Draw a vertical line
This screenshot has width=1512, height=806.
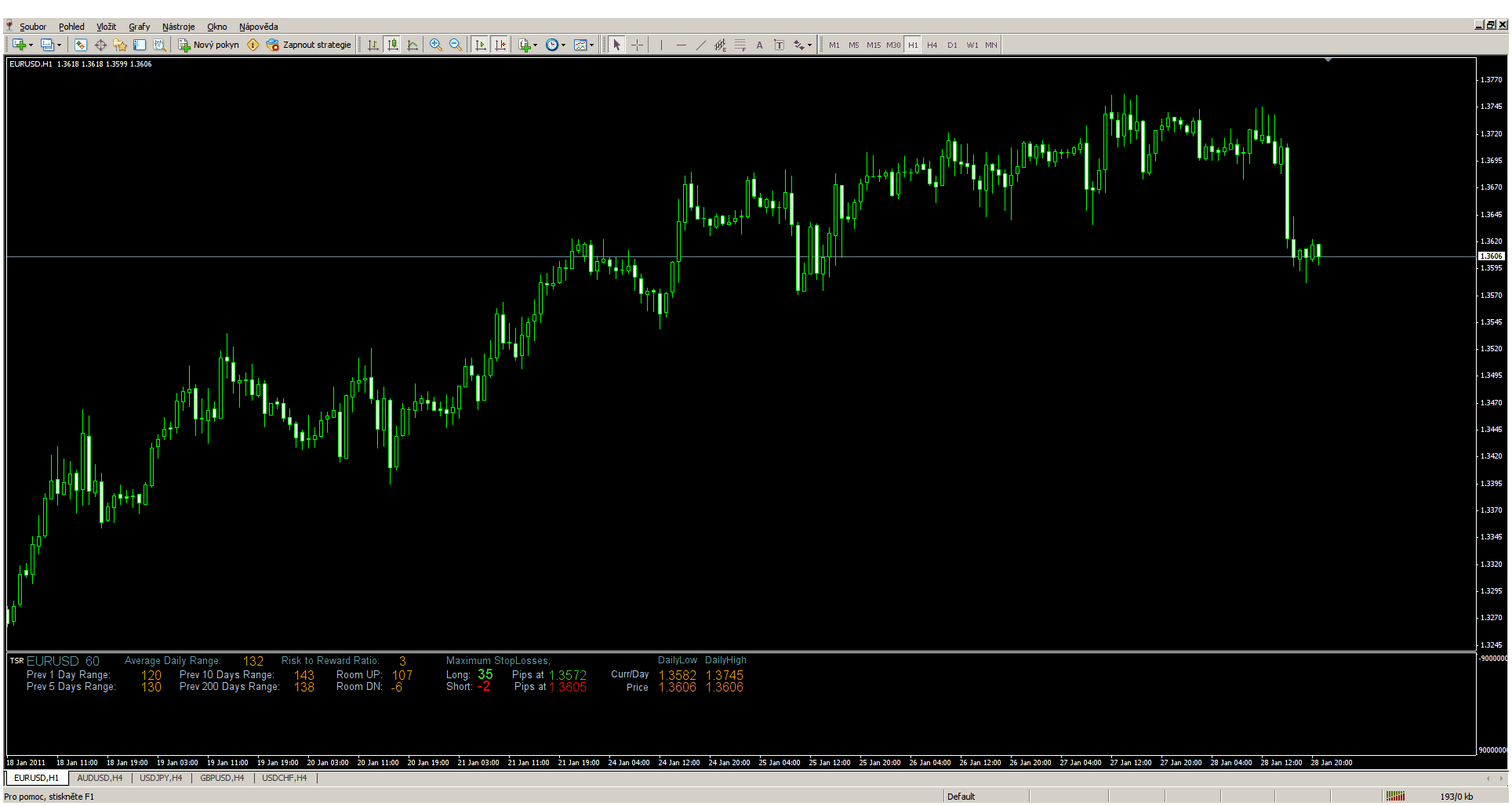[x=661, y=45]
